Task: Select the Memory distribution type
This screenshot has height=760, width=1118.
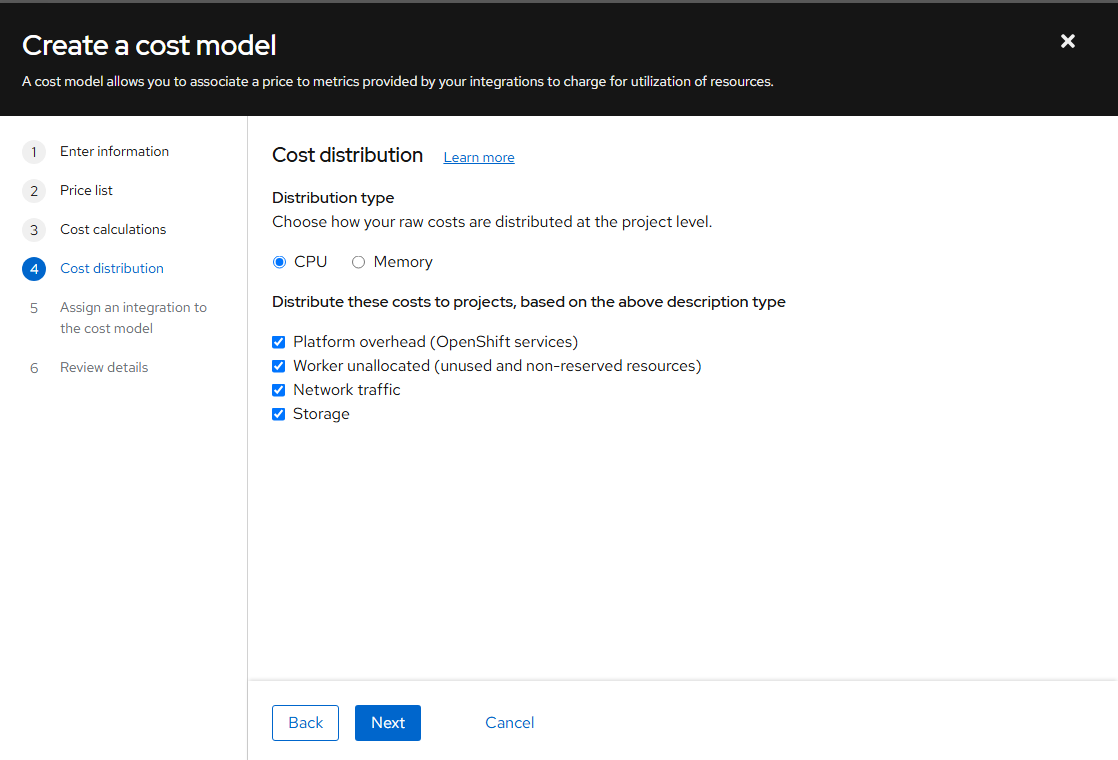Action: coord(359,262)
